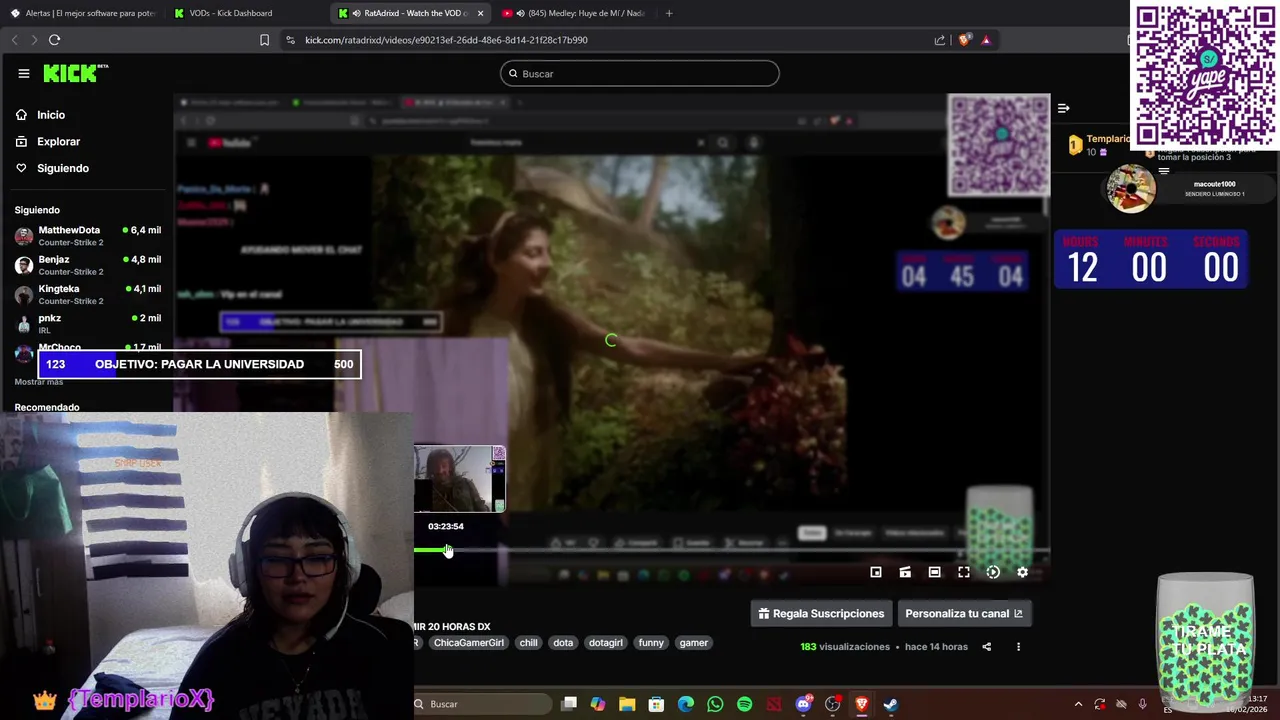This screenshot has width=1280, height=720.
Task: Show hidden system tray icons
Action: coord(1078,704)
